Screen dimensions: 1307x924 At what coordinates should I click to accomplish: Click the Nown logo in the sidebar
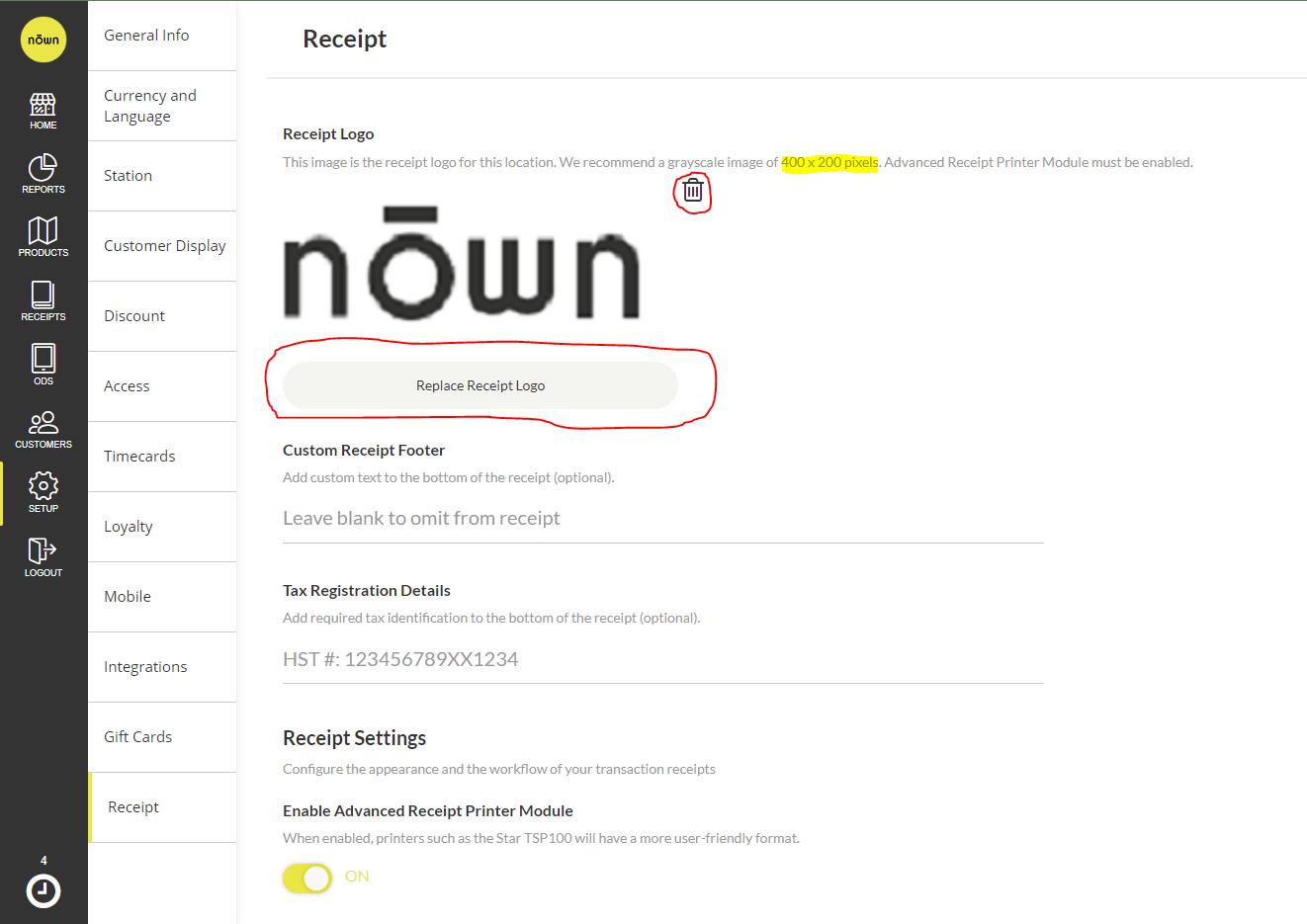(x=44, y=40)
